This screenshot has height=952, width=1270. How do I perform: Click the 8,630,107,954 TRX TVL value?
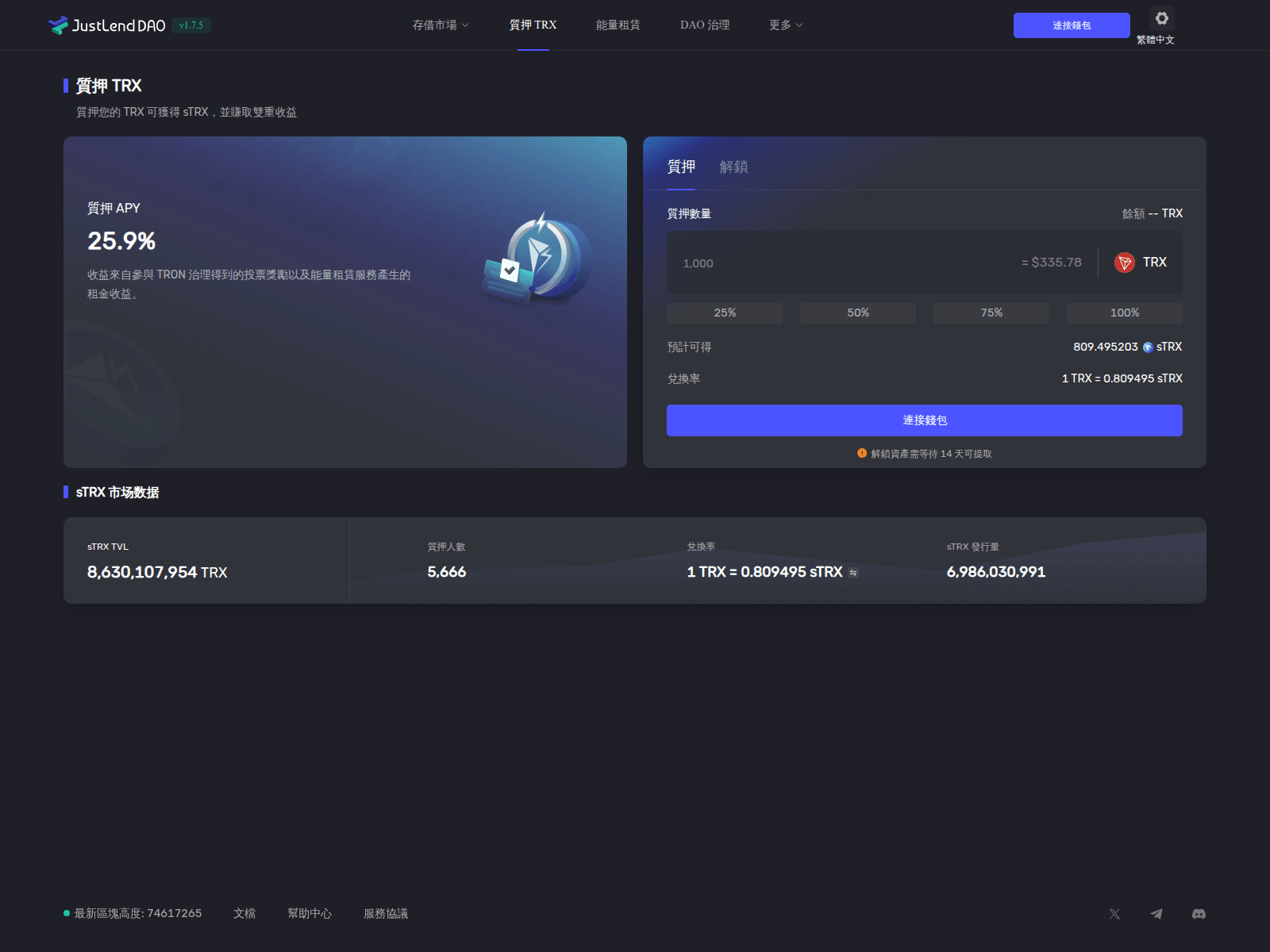click(x=157, y=572)
